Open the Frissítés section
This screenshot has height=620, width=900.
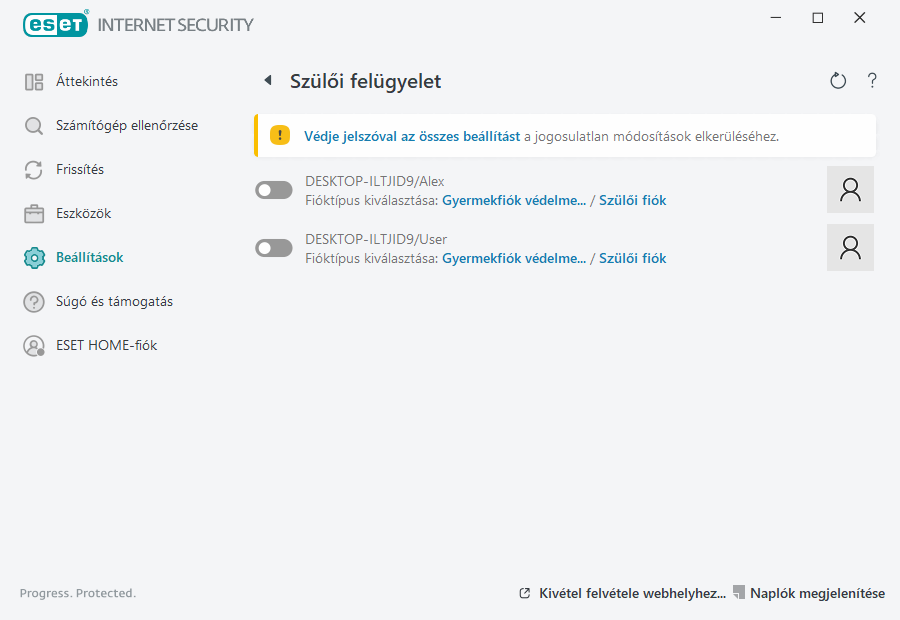pyautogui.click(x=80, y=170)
